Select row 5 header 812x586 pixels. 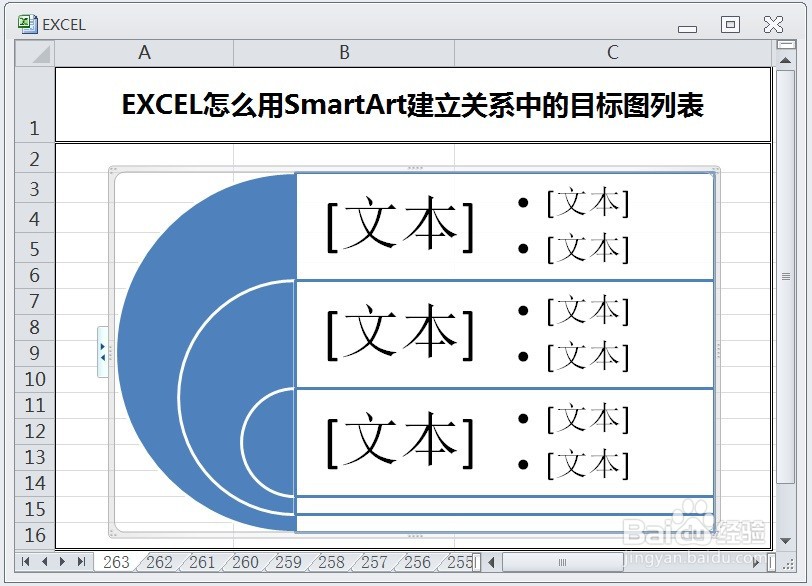34,248
